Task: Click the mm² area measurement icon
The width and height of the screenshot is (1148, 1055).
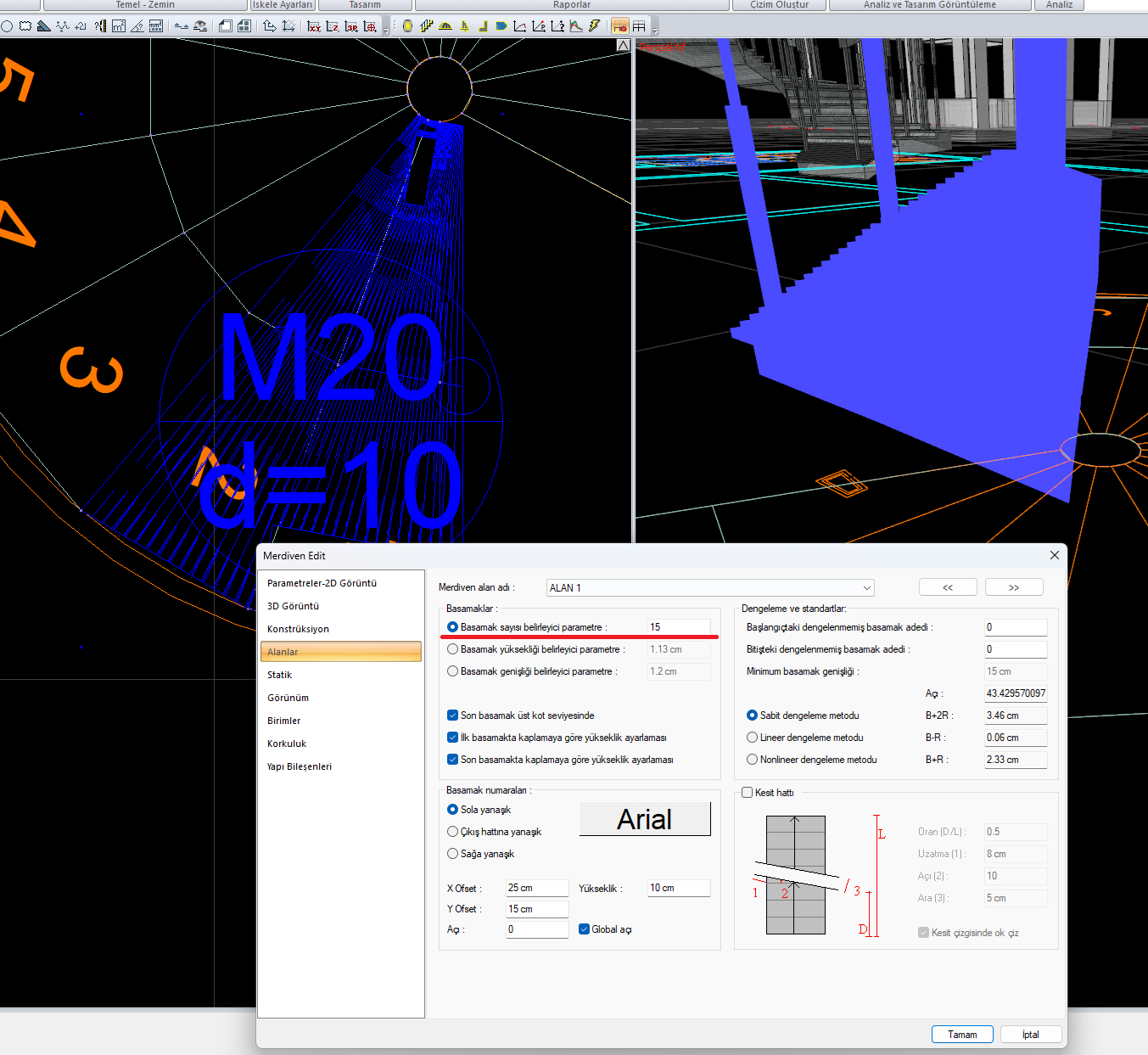Action: pyautogui.click(x=155, y=26)
